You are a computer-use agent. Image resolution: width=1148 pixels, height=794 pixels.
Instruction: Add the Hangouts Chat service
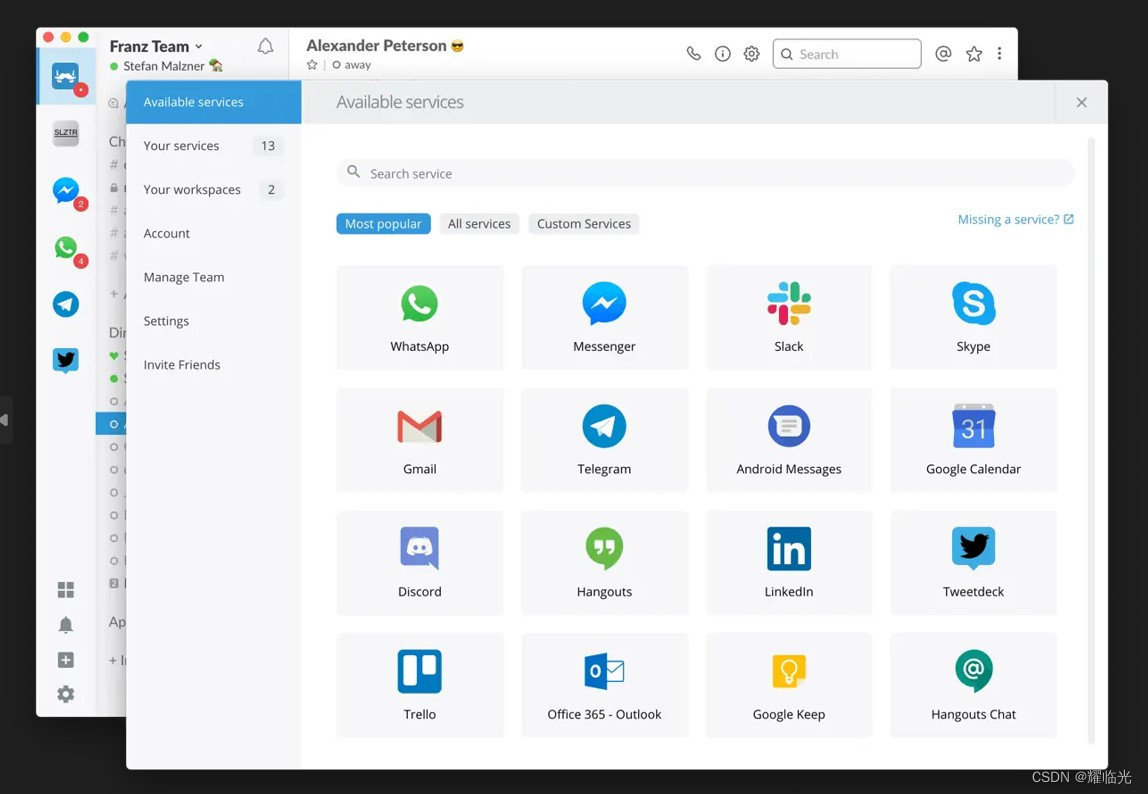pos(973,686)
